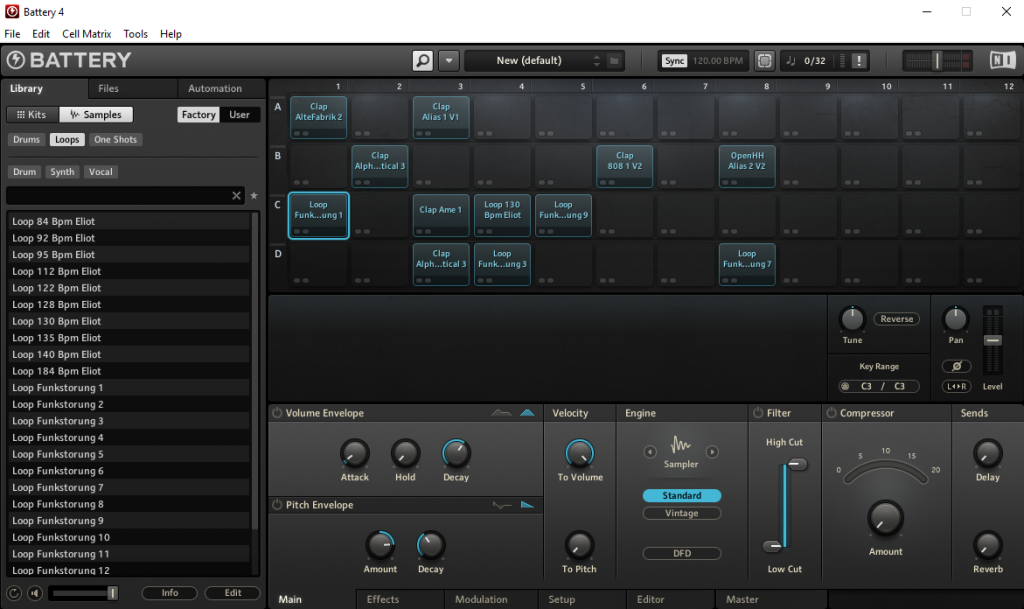
Task: Click the 120.00 BPM tempo field
Action: click(718, 61)
